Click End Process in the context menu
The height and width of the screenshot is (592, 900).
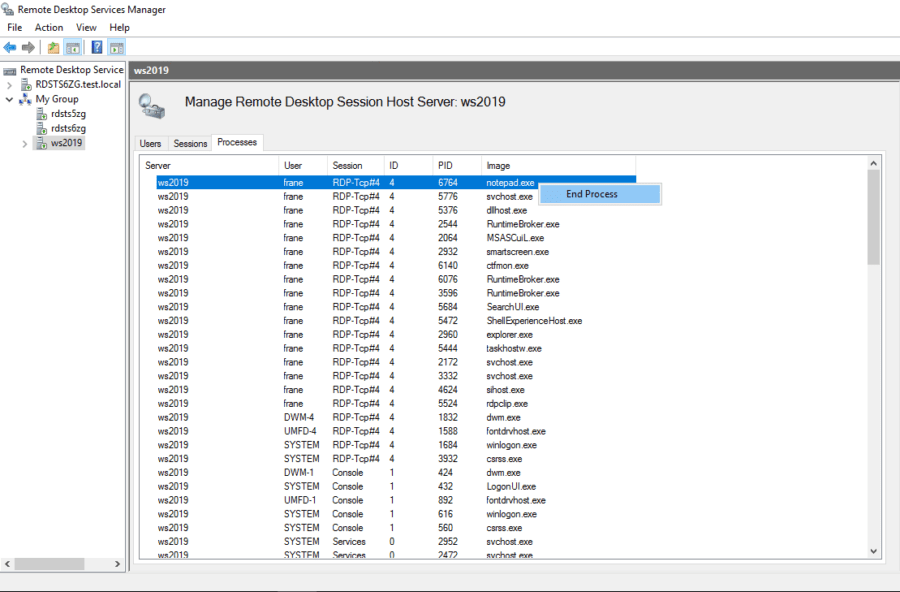pos(600,194)
